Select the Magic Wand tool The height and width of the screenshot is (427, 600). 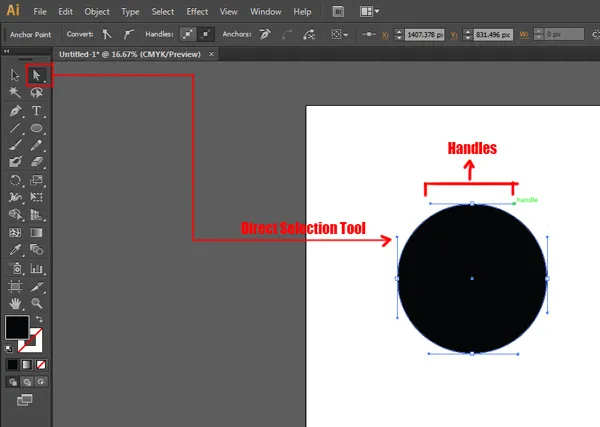click(16, 93)
